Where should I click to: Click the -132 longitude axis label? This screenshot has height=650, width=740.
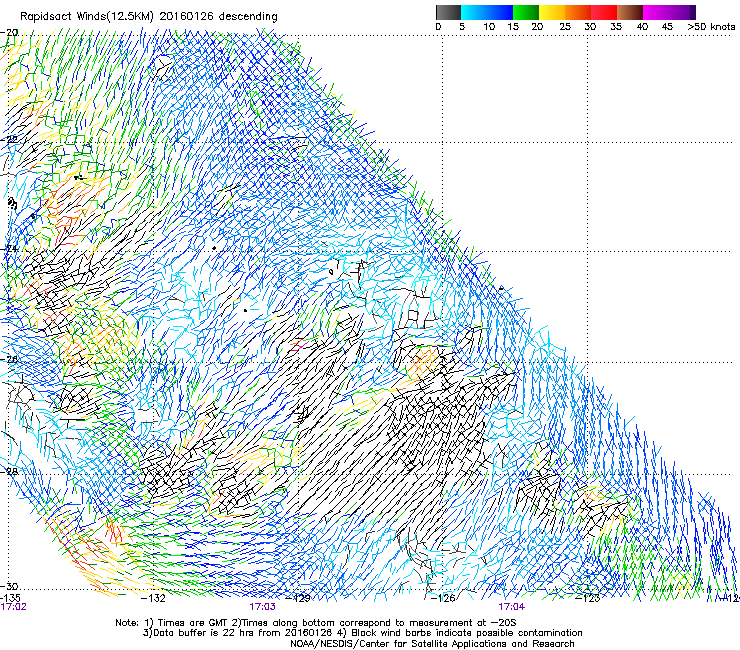pos(154,598)
